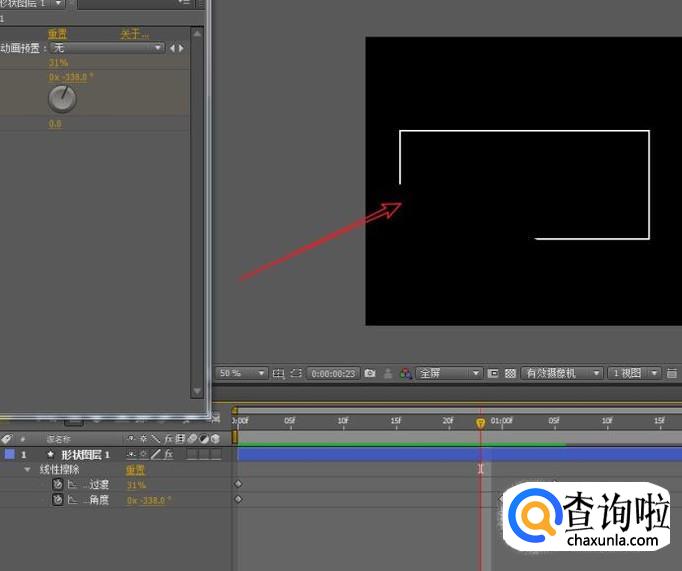Click the frame blending column header icon
Viewport: 682px width, 571px height.
click(x=180, y=439)
